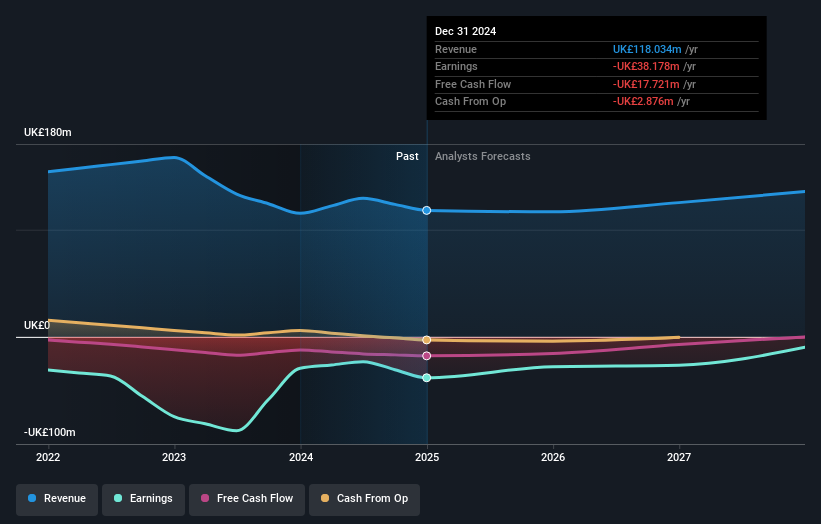Click the -UK£2.876m cash from op value
Image resolution: width=821 pixels, height=524 pixels.
point(643,102)
